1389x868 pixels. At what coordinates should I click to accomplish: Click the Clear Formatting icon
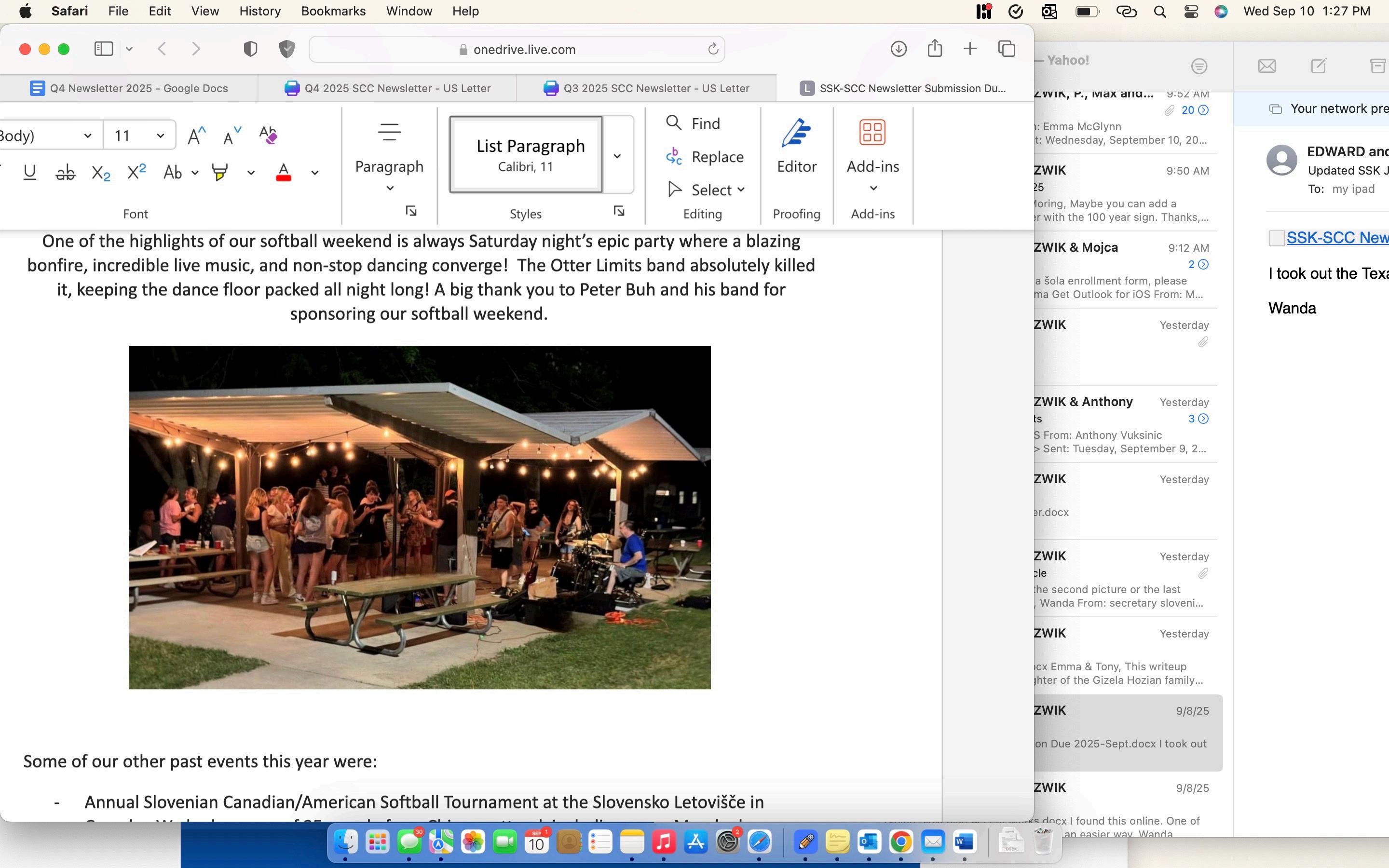point(268,135)
